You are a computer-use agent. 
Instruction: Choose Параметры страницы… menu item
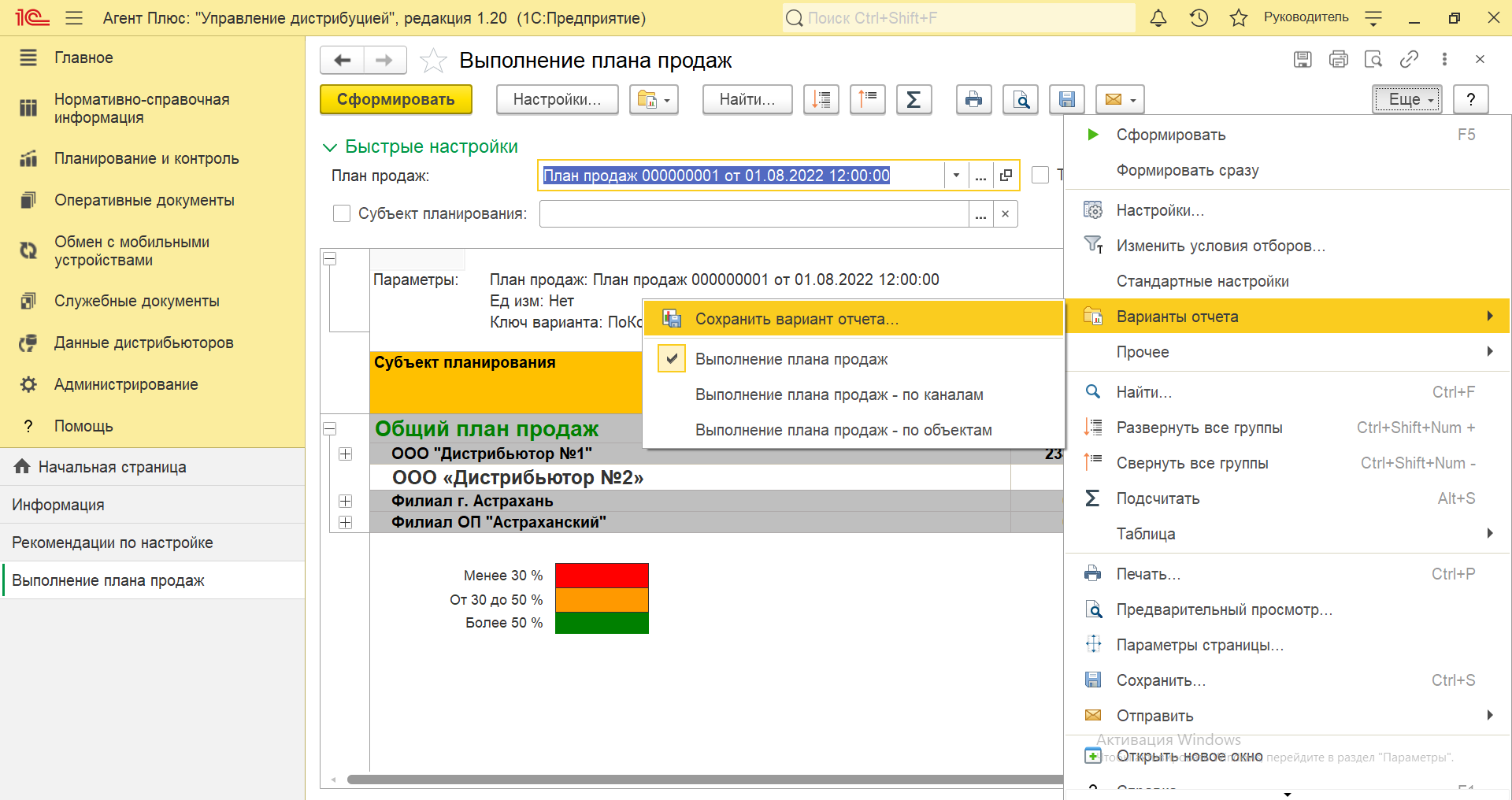pos(1288,645)
